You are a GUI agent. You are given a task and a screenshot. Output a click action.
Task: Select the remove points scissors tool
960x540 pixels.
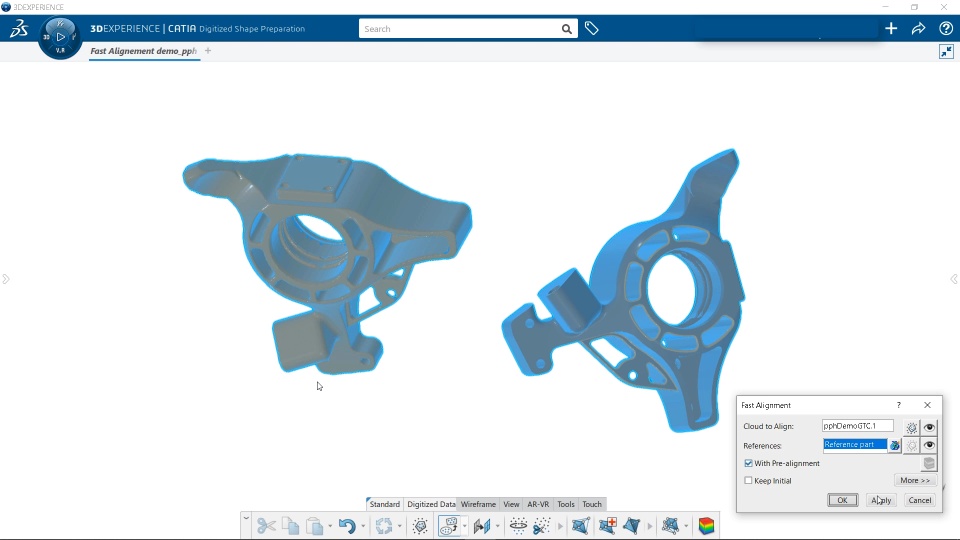point(542,525)
